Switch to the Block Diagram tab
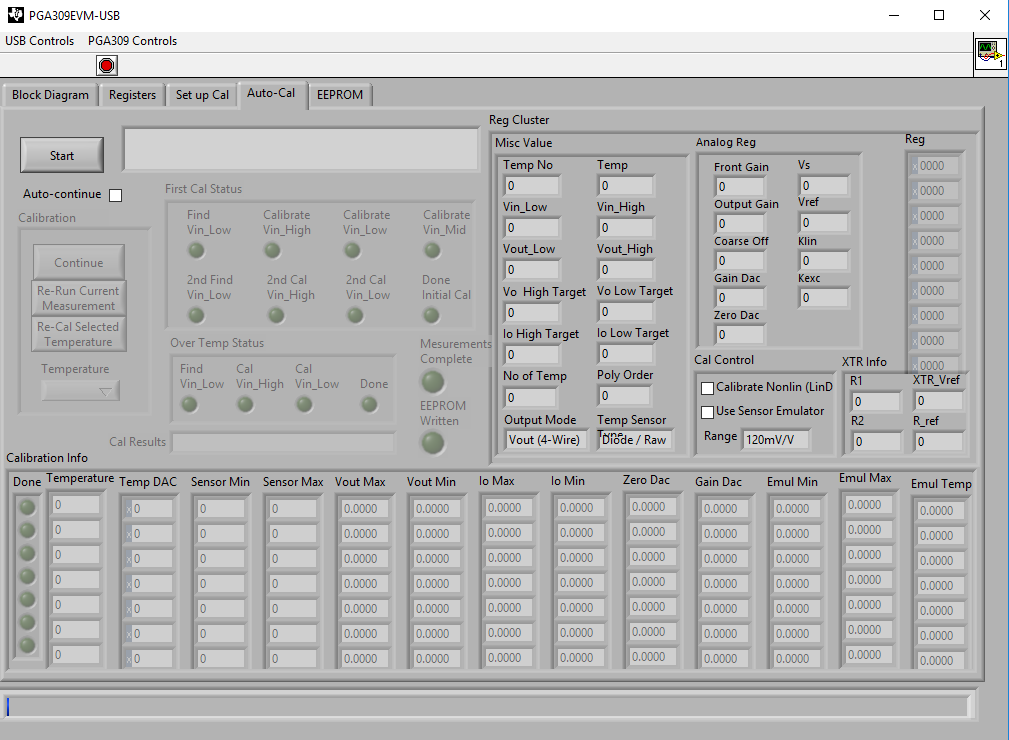The image size is (1009, 740). point(50,95)
